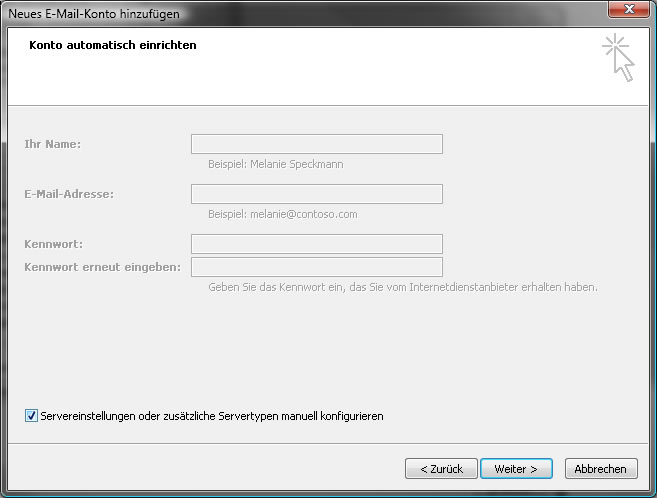The height and width of the screenshot is (498, 657).
Task: Click the text 'Beispiel: Melanie Speckmann'
Action: (x=276, y=164)
